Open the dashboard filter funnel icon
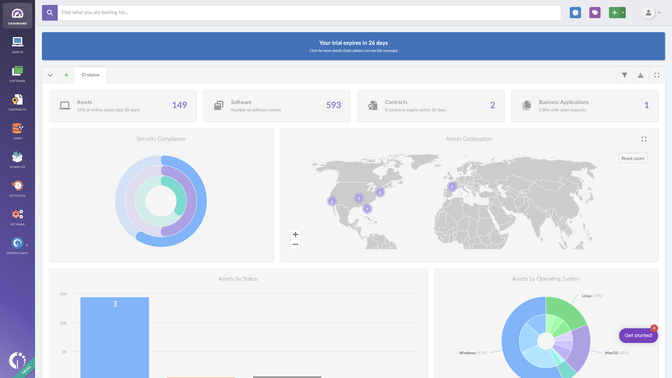672x378 pixels. 624,75
